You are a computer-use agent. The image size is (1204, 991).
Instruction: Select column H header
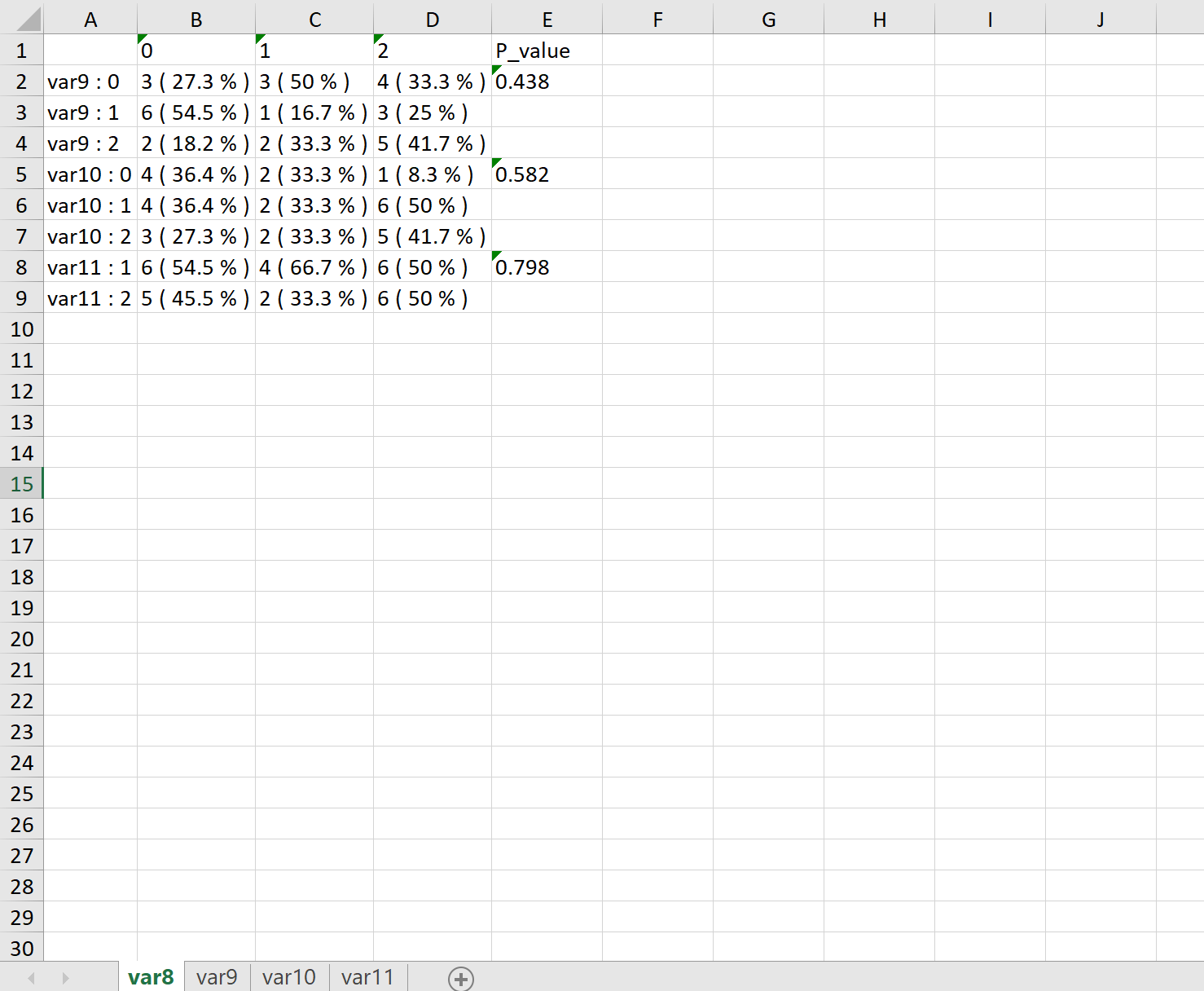point(880,18)
